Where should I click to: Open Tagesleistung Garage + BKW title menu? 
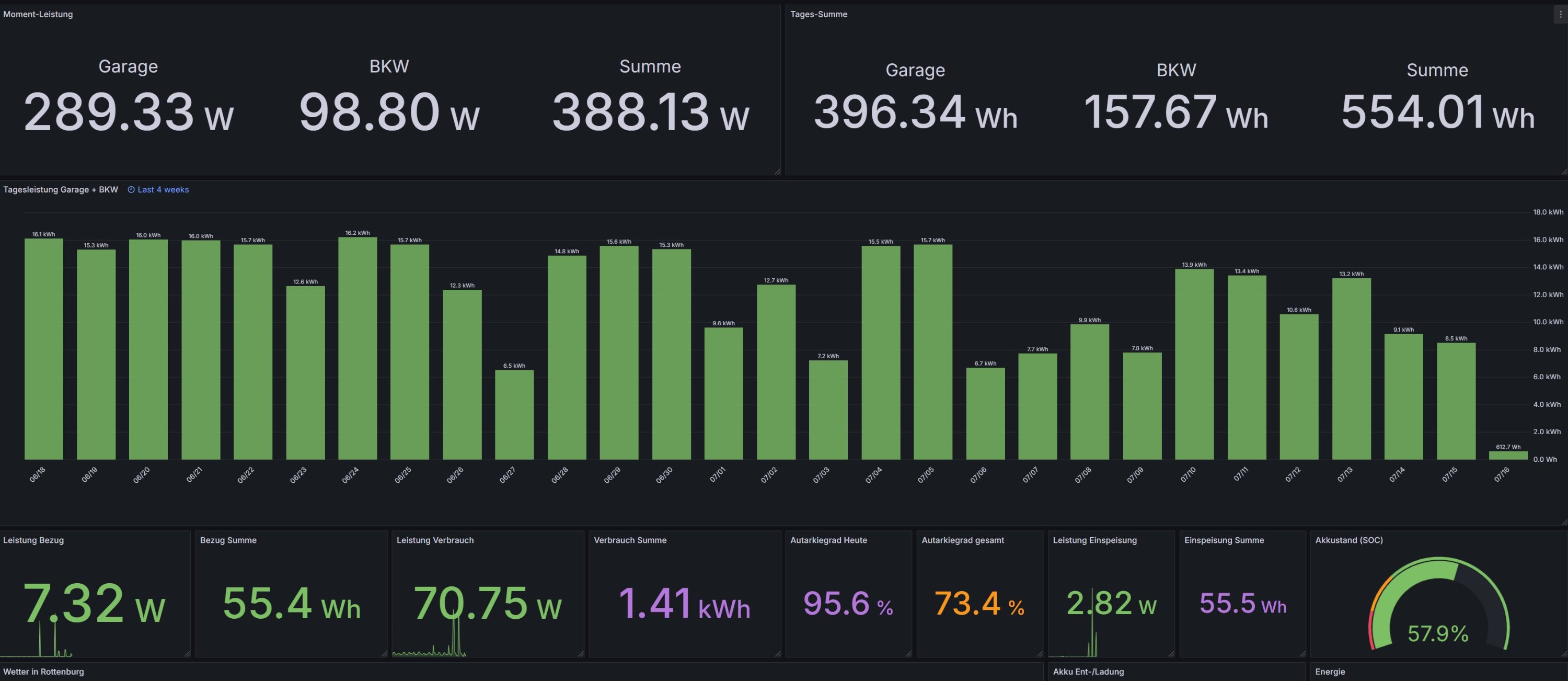[60, 190]
